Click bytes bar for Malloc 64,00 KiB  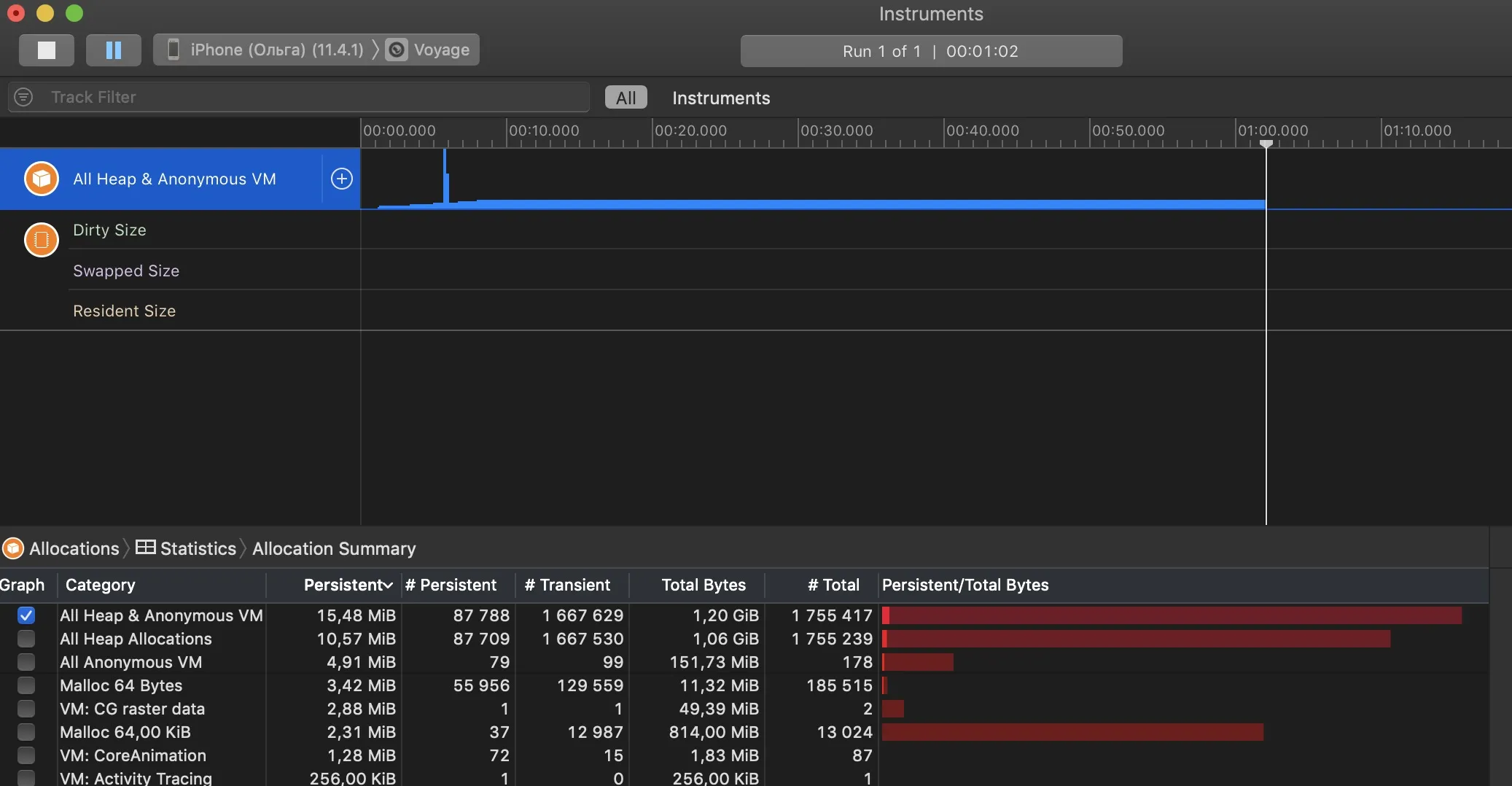pos(1072,732)
